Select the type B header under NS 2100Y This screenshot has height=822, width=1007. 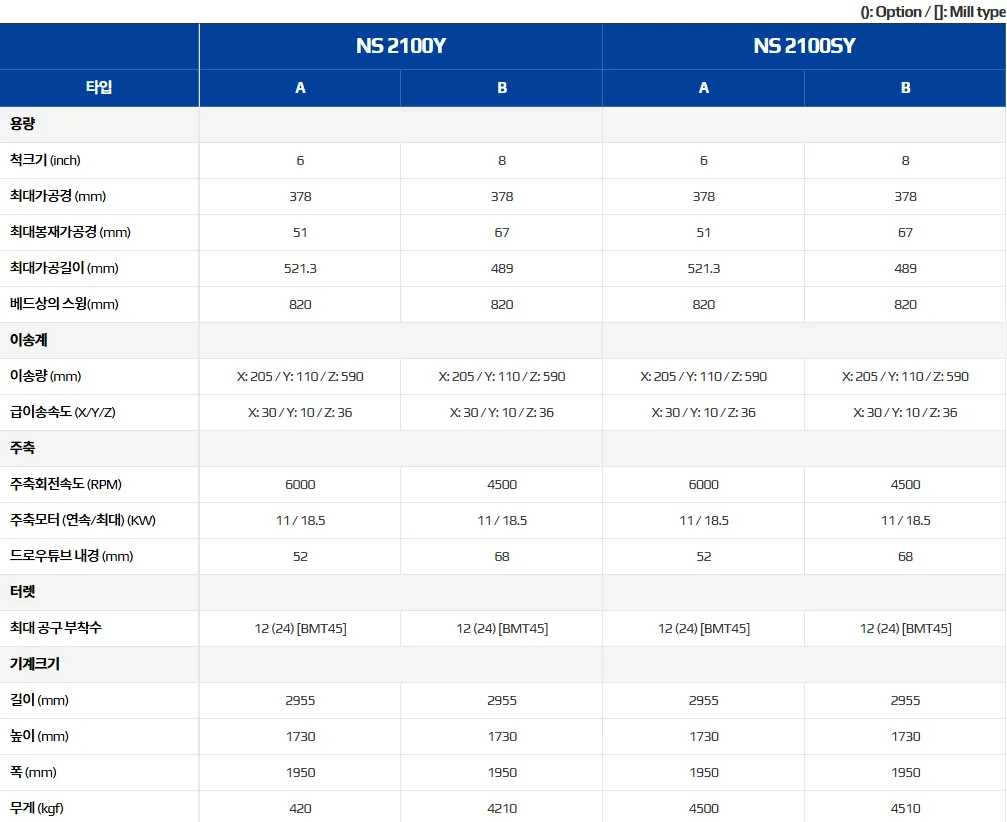click(502, 88)
